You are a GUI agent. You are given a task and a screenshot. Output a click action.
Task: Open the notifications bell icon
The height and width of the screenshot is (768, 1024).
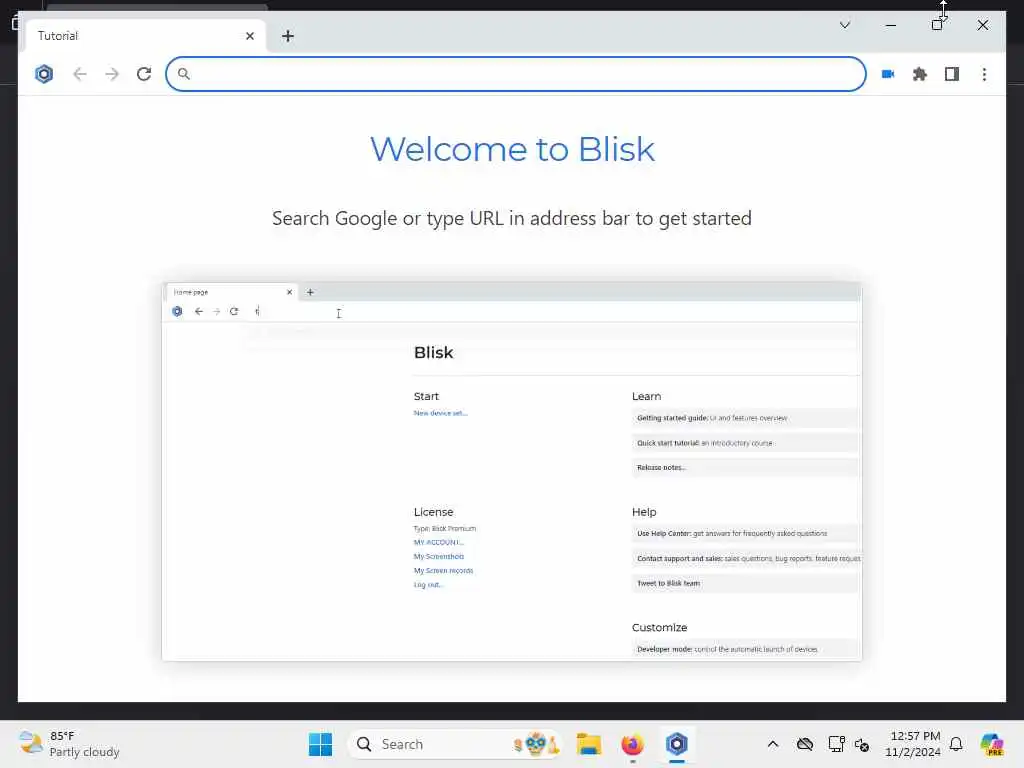(956, 744)
